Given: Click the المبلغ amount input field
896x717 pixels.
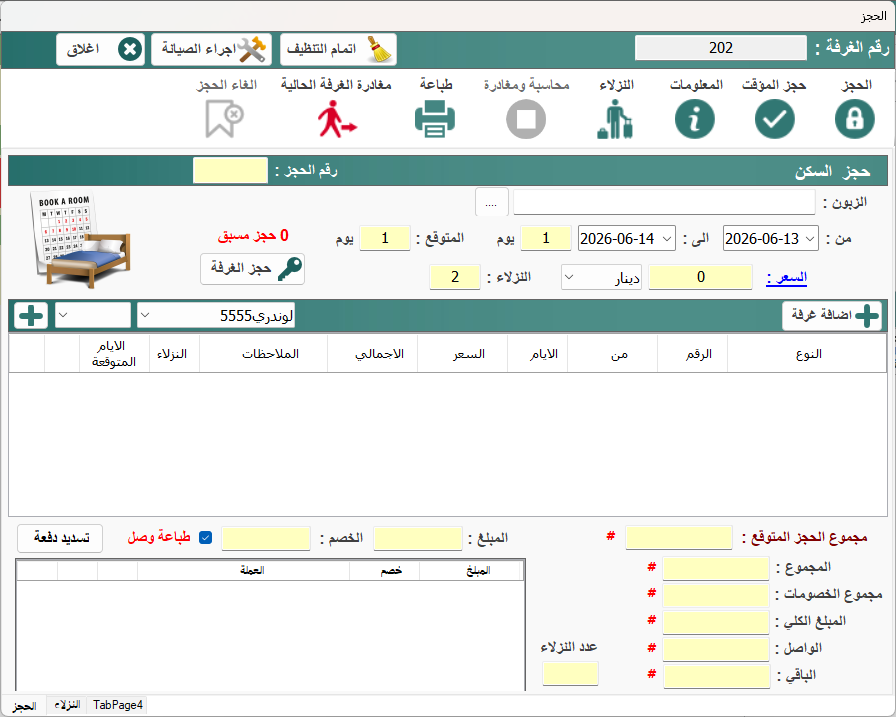Looking at the screenshot, I should [x=418, y=539].
